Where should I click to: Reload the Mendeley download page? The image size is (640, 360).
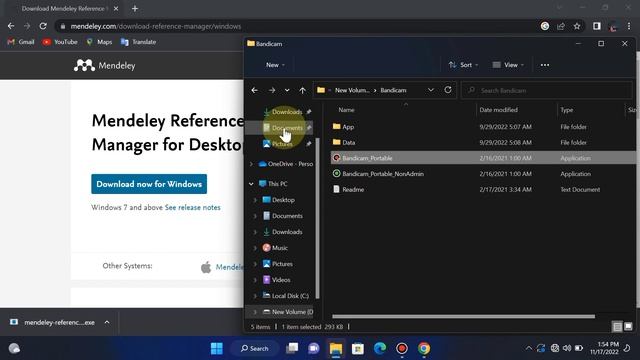pos(43,26)
